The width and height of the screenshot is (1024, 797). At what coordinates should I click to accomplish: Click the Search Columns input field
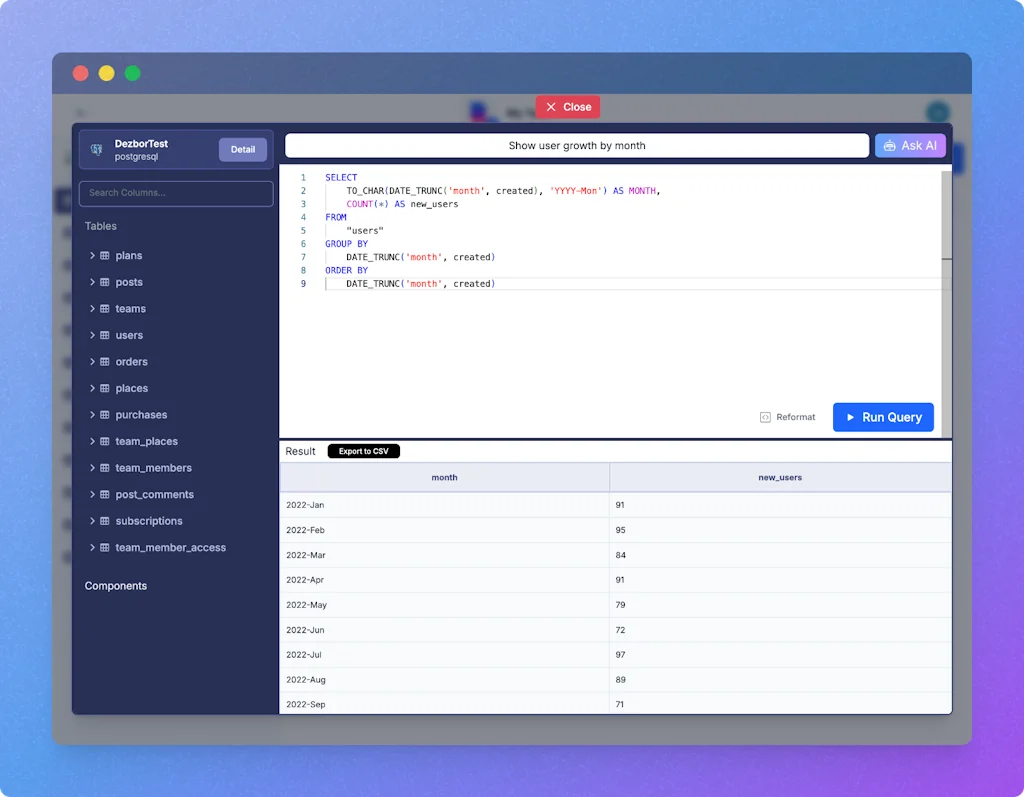(176, 193)
